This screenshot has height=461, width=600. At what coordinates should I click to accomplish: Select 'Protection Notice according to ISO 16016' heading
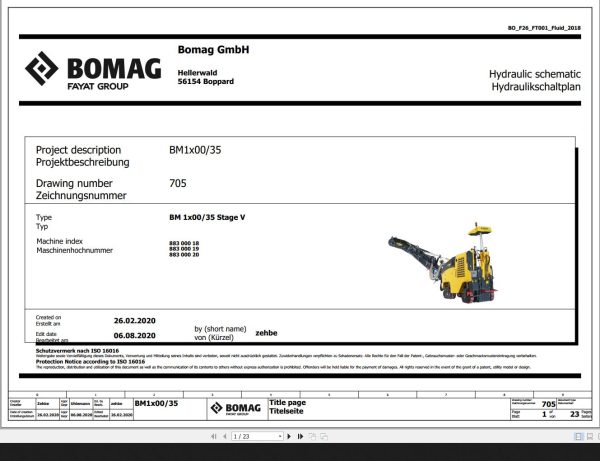point(90,362)
